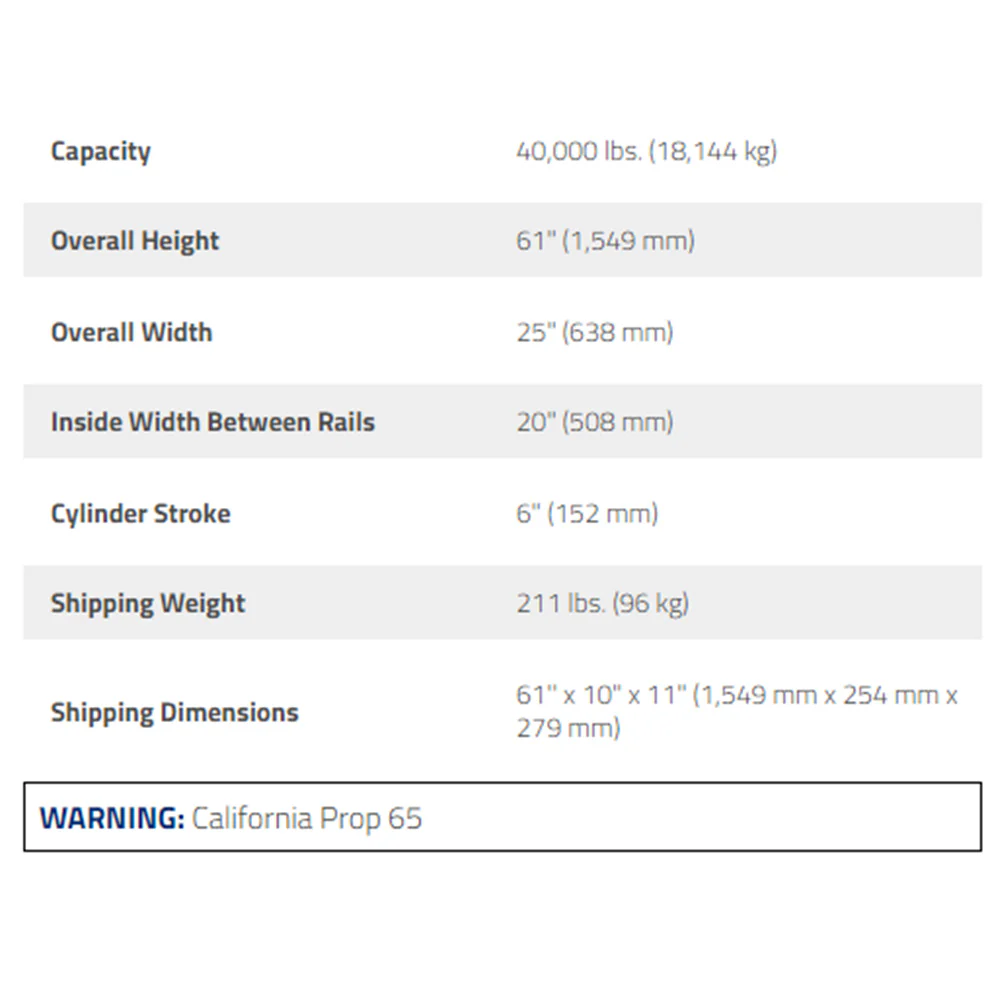
Task: Select the 20" (508 mm) value
Action: pos(594,422)
